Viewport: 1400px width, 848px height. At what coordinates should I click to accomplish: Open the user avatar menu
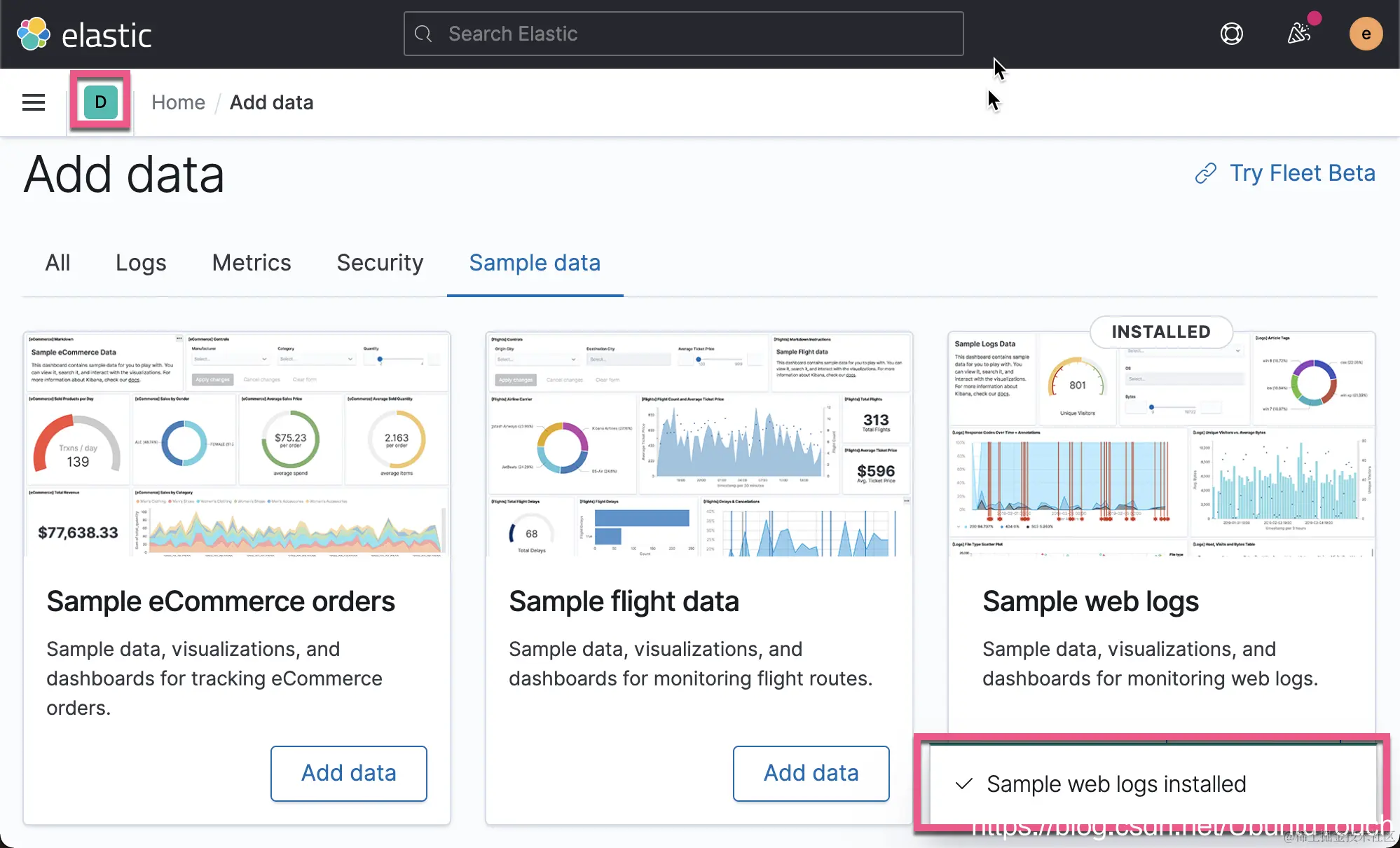point(1366,34)
